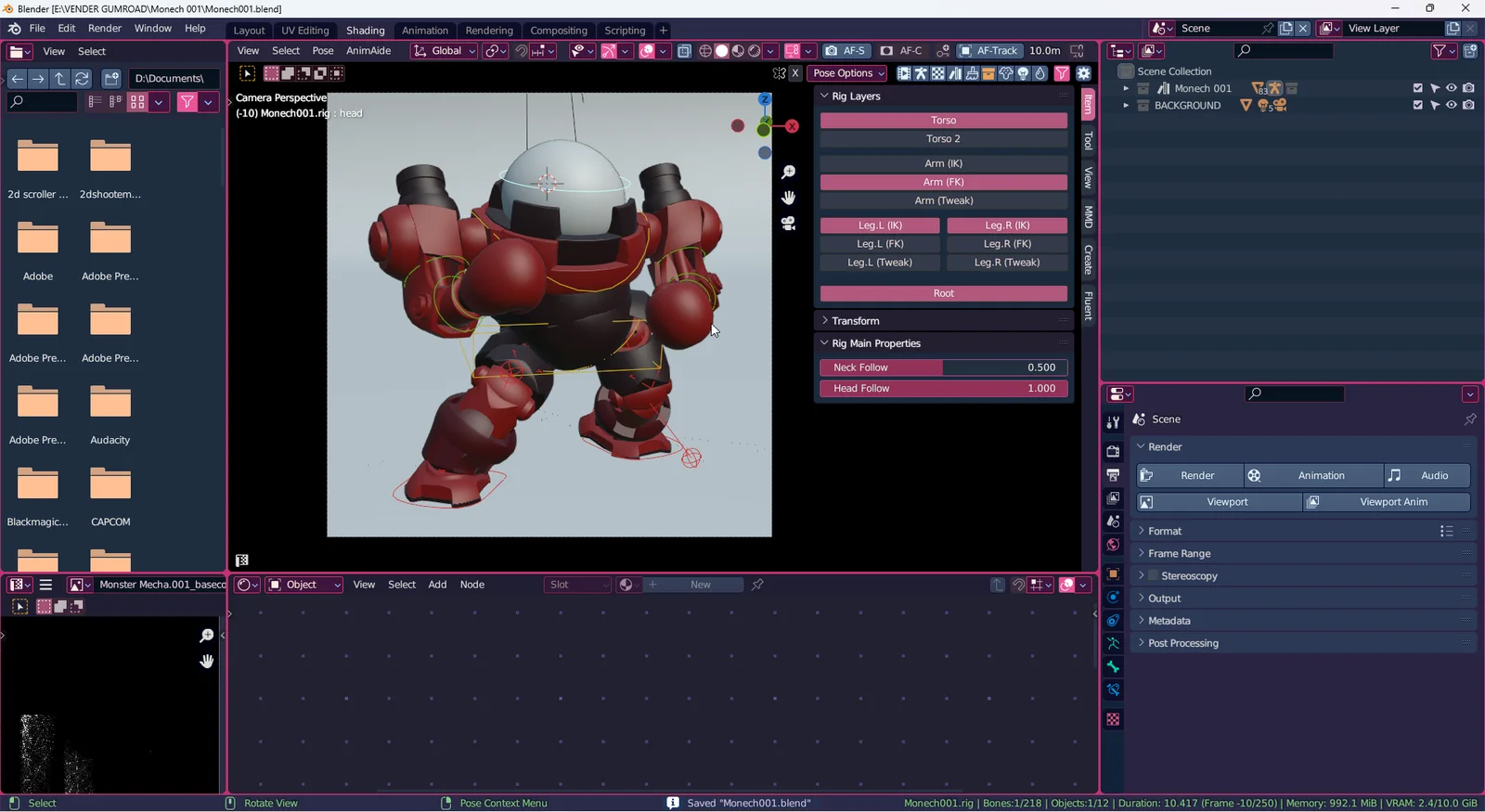Screen dimensions: 1485x812
Task: Click the pin icon in Scene properties header
Action: [1470, 419]
